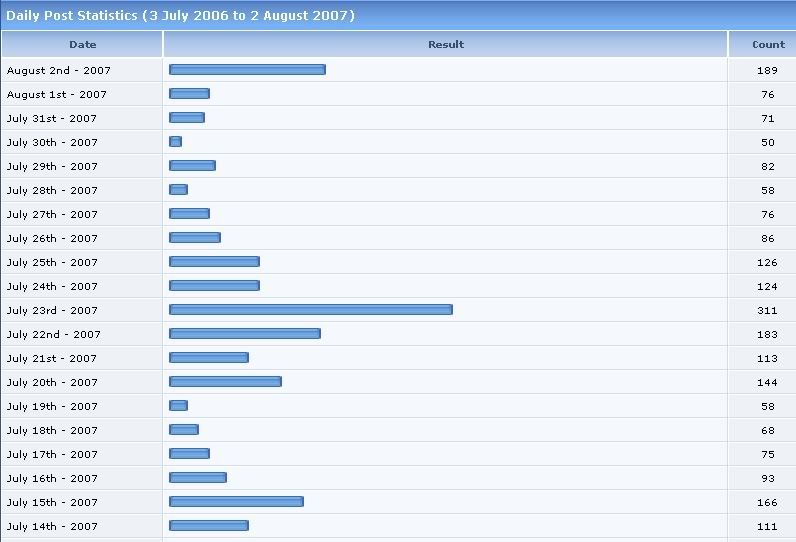Click the count value 311

[x=767, y=311]
